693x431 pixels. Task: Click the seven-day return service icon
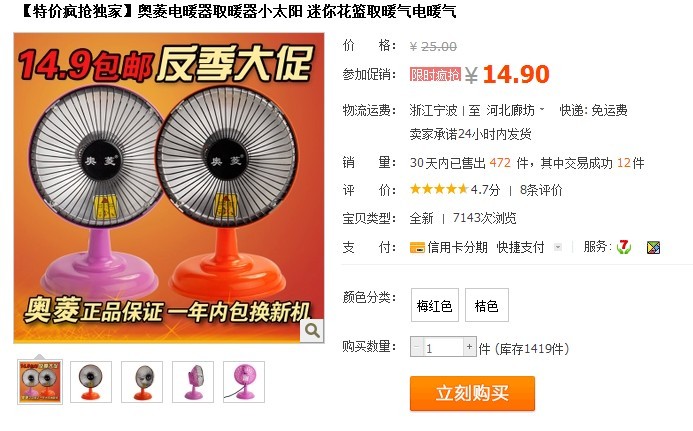coord(624,247)
